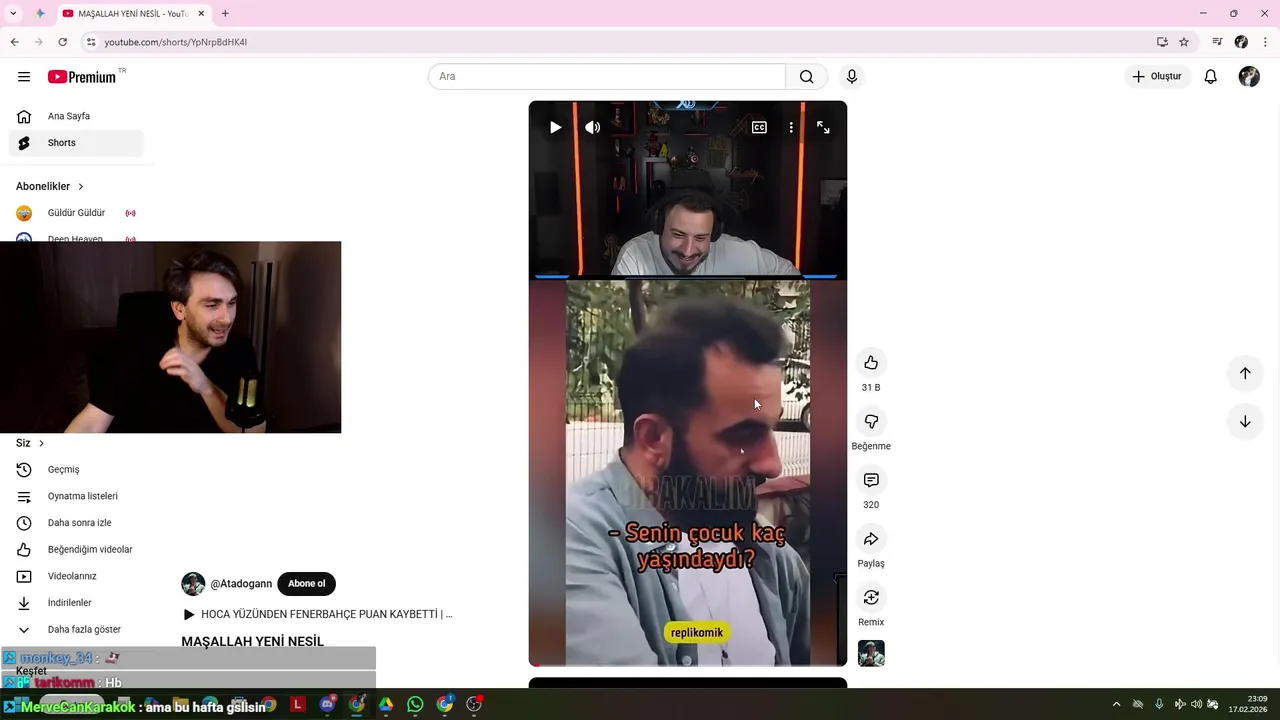Open the short's three-dot more menu

point(791,127)
